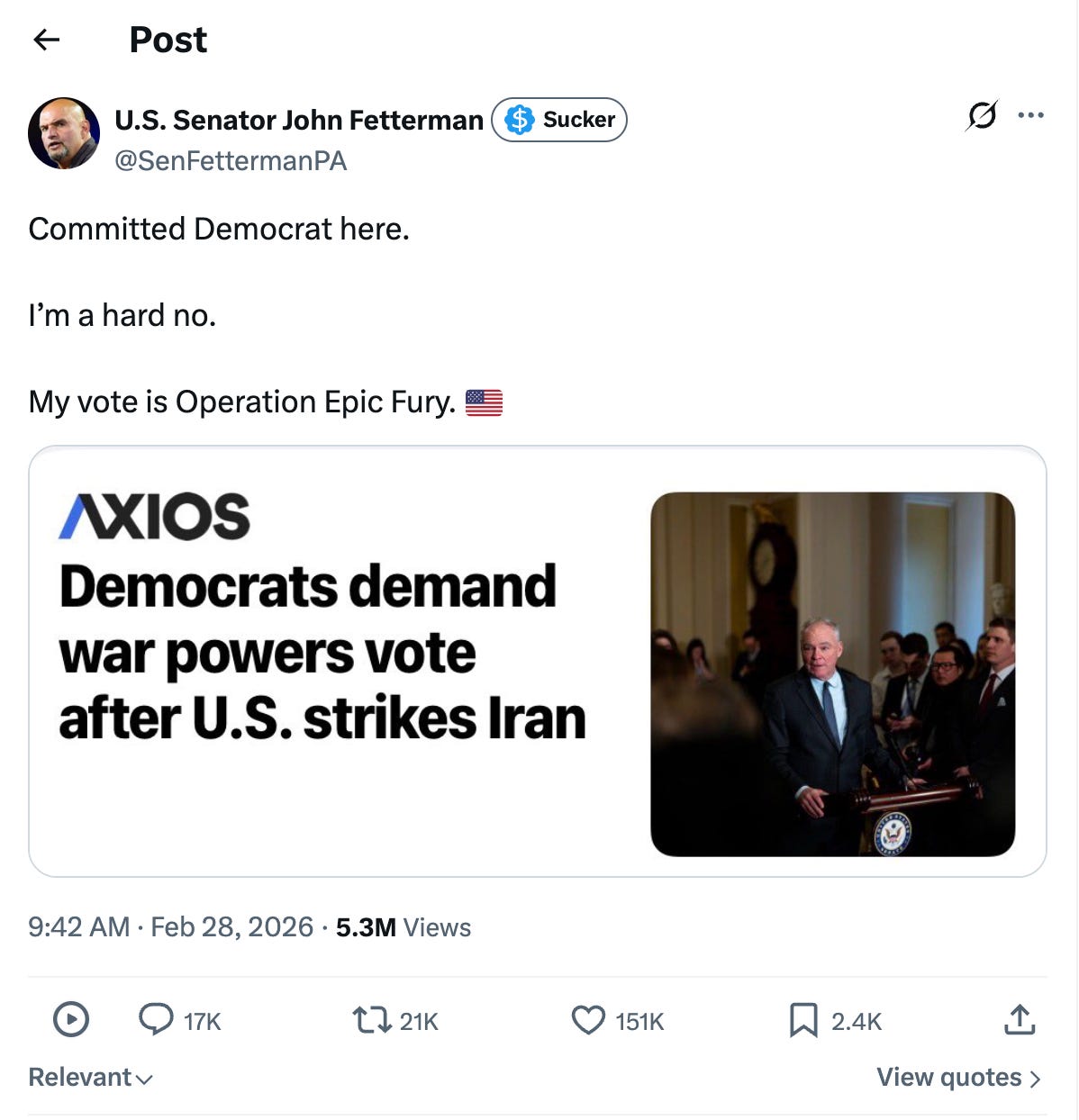This screenshot has width=1079, height=1120.
Task: Click the U.S. Senator John Fetterman display name
Action: click(299, 119)
